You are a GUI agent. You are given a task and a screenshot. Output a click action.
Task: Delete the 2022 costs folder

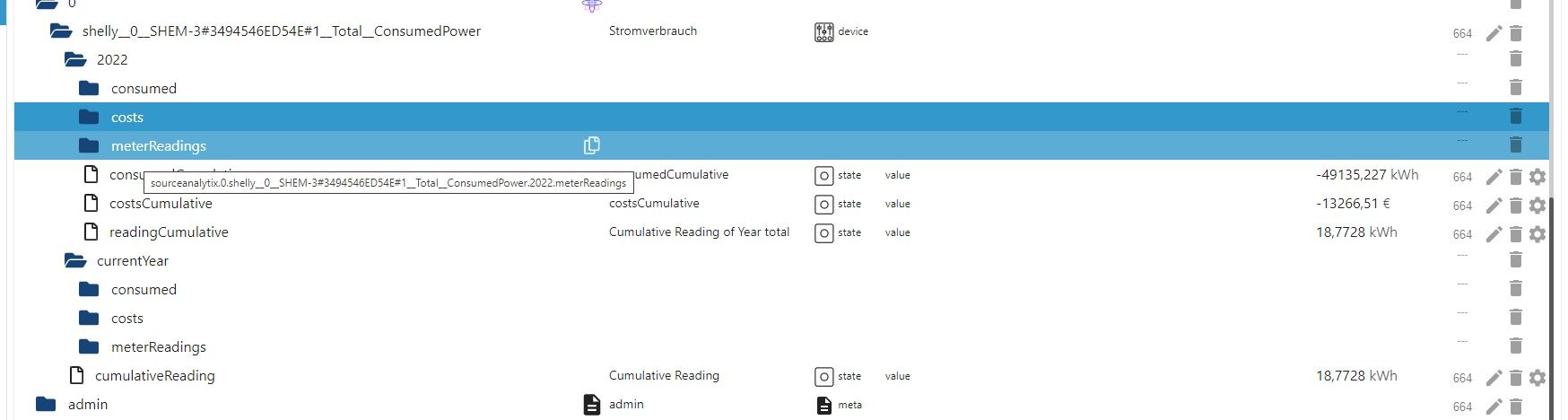pos(1516,116)
